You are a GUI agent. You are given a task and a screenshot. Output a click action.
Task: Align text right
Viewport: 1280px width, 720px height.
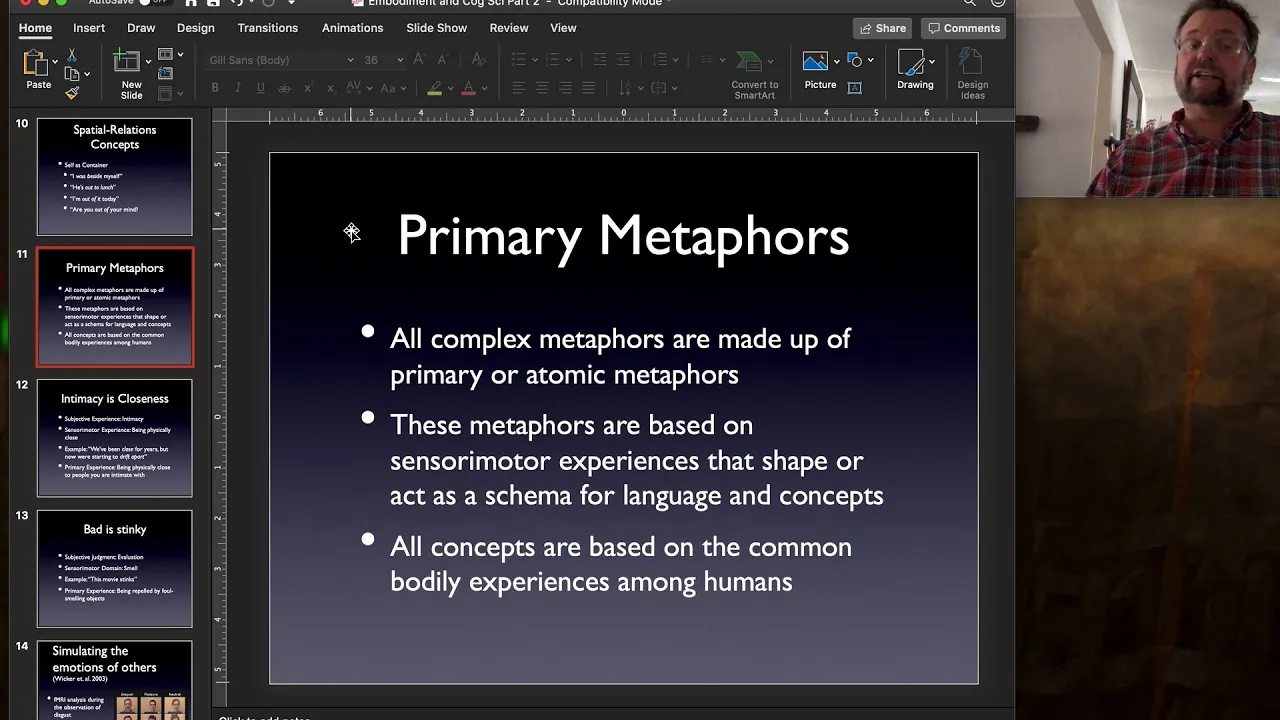click(565, 88)
